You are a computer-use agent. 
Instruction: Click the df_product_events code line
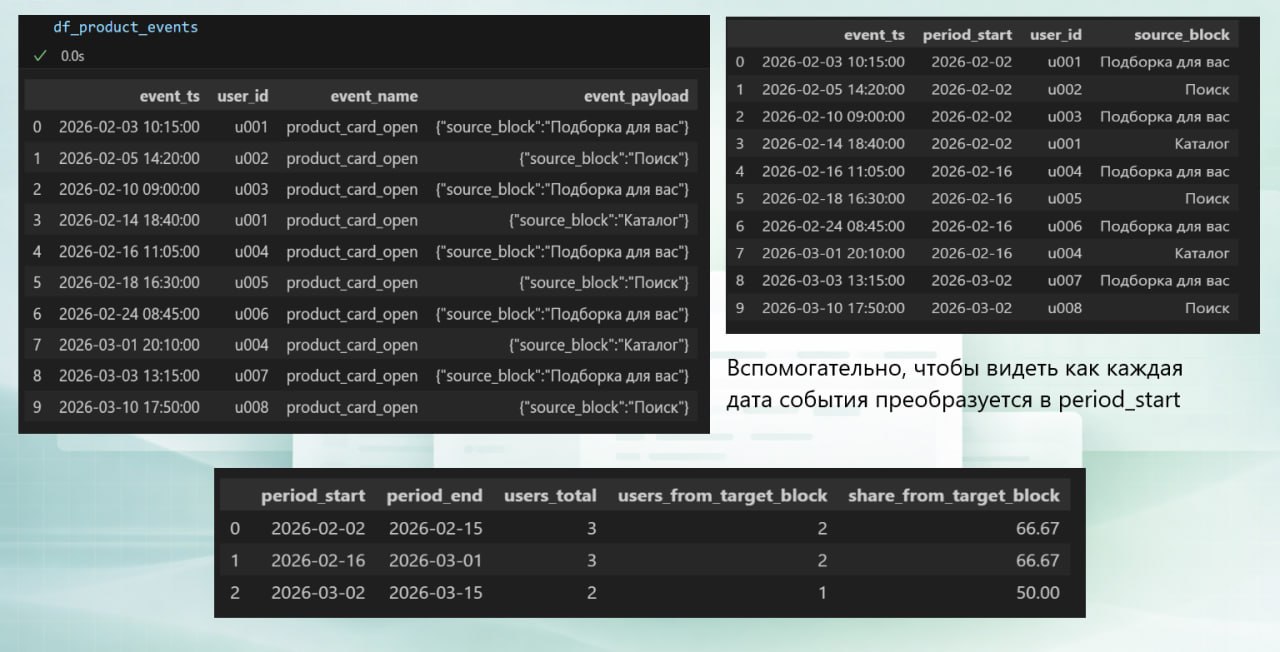point(125,27)
